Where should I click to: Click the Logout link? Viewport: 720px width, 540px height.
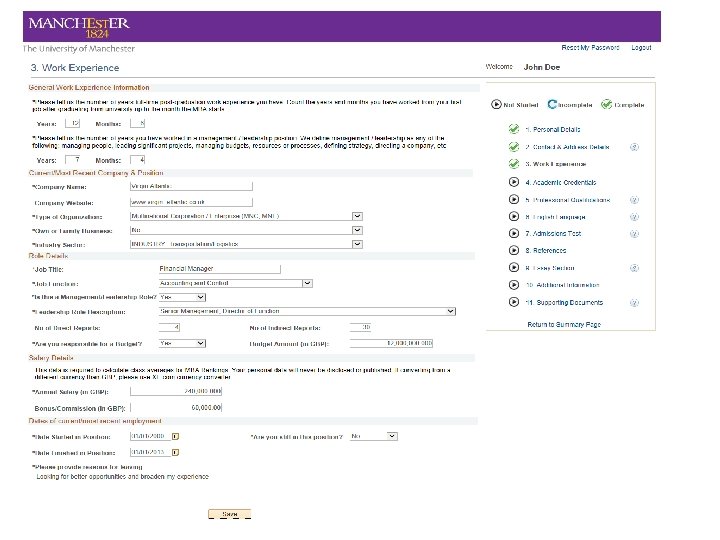coord(641,47)
